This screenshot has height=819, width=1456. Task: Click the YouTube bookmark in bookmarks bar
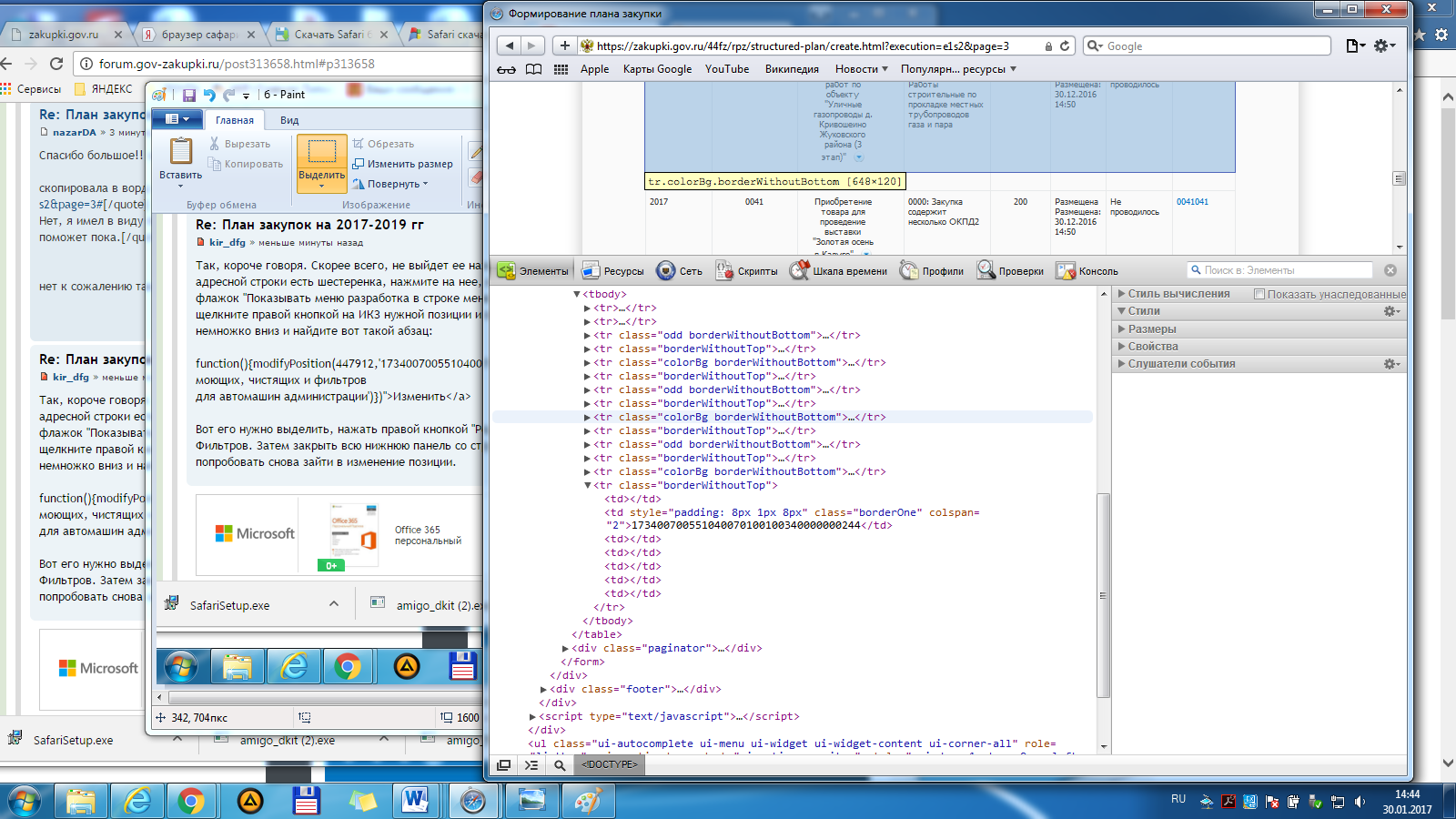pyautogui.click(x=727, y=69)
